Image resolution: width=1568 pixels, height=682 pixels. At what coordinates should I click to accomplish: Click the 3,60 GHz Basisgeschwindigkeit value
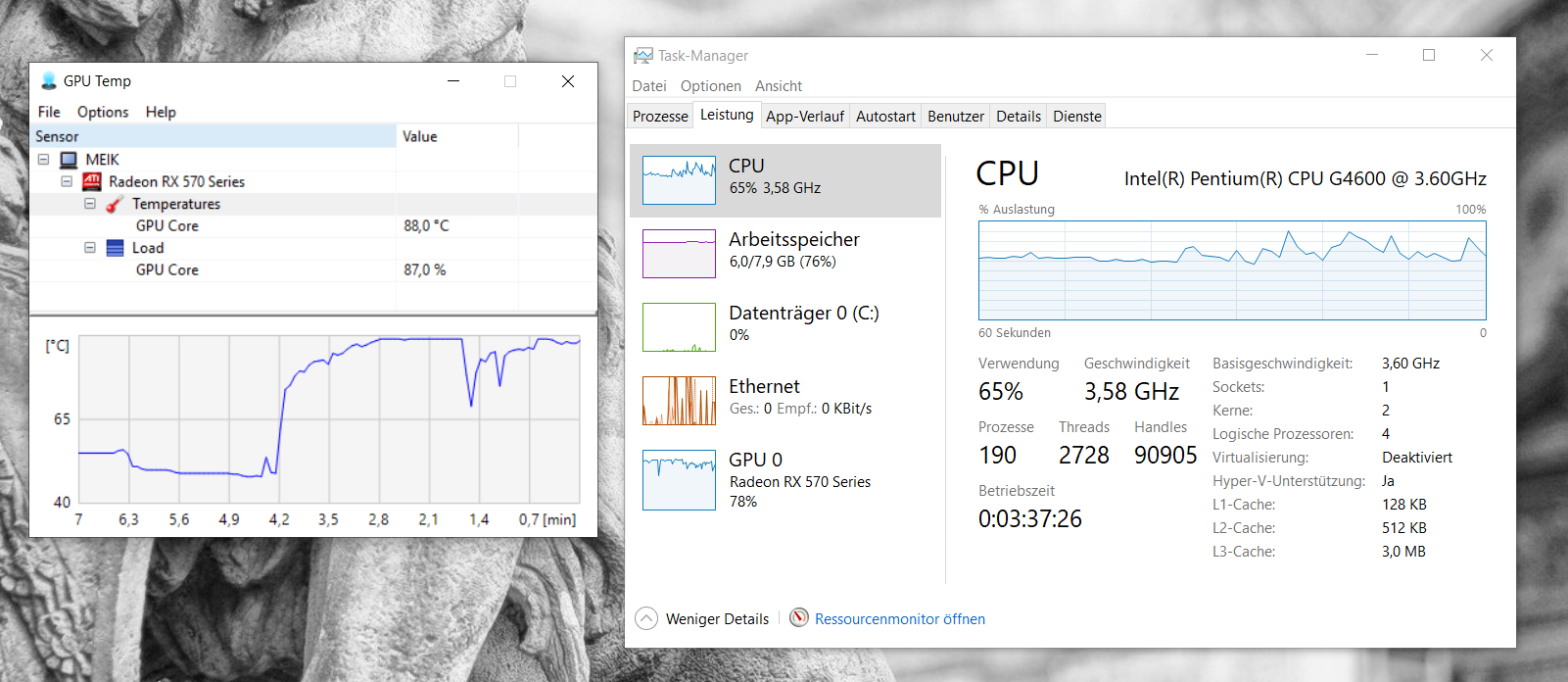coord(1410,364)
